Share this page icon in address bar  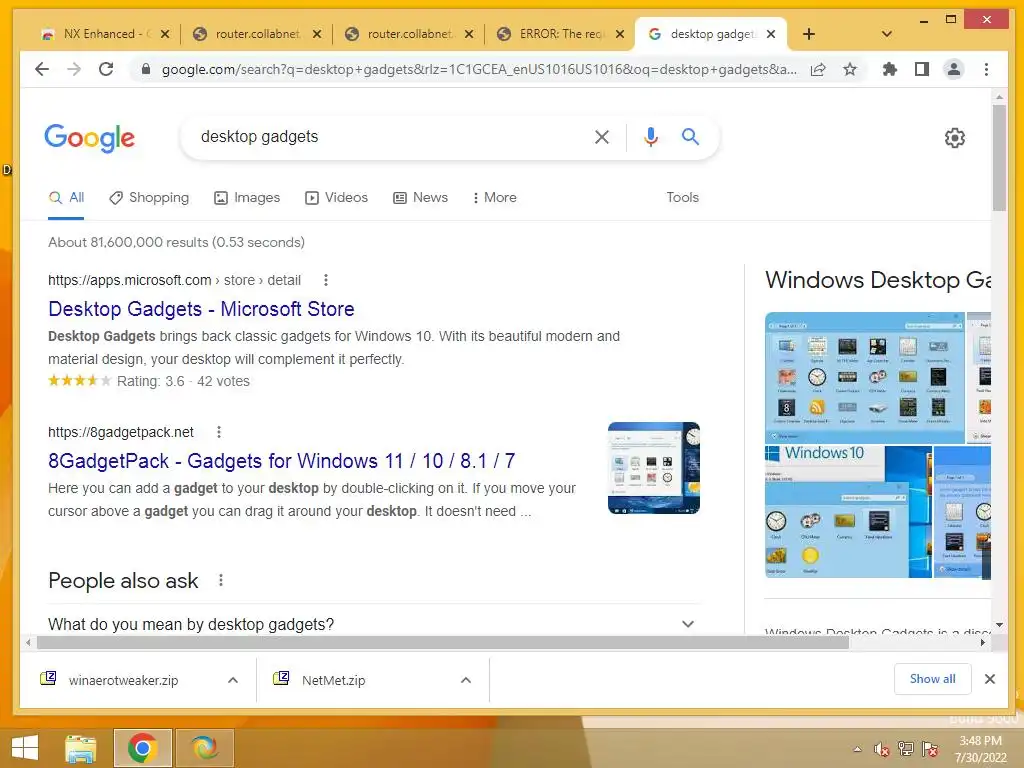pos(818,69)
